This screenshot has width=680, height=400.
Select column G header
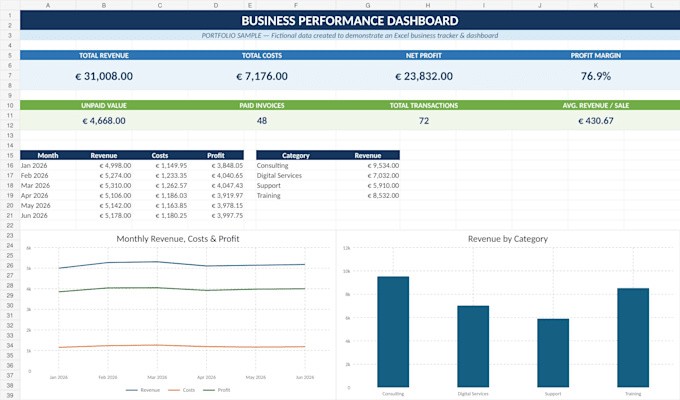point(368,5)
